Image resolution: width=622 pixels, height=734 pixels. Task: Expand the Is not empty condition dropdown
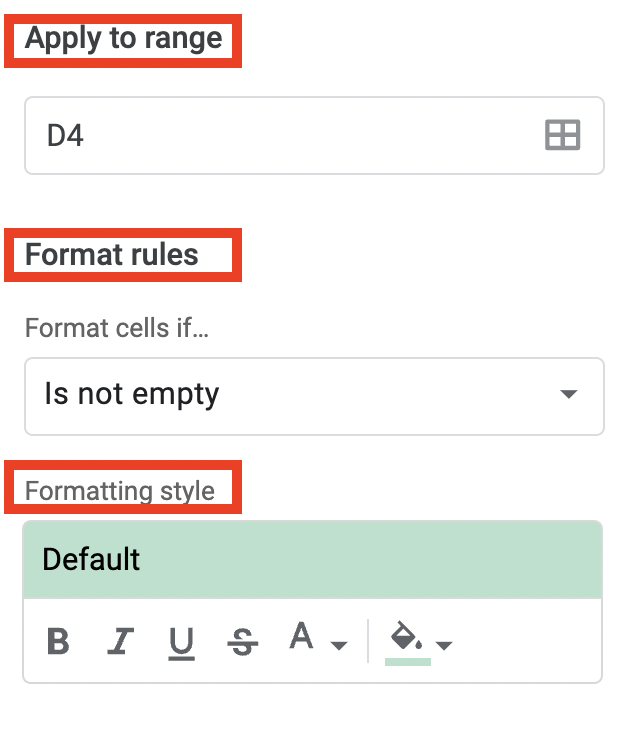click(569, 394)
